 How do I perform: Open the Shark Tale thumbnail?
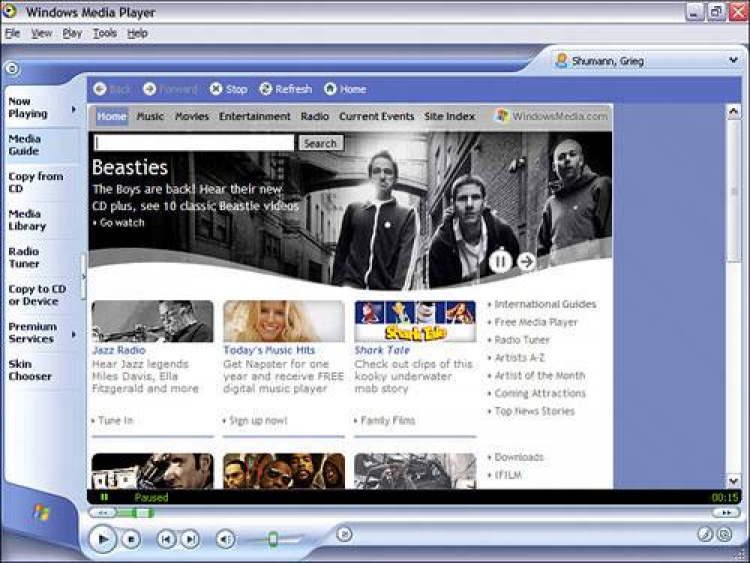pyautogui.click(x=415, y=321)
